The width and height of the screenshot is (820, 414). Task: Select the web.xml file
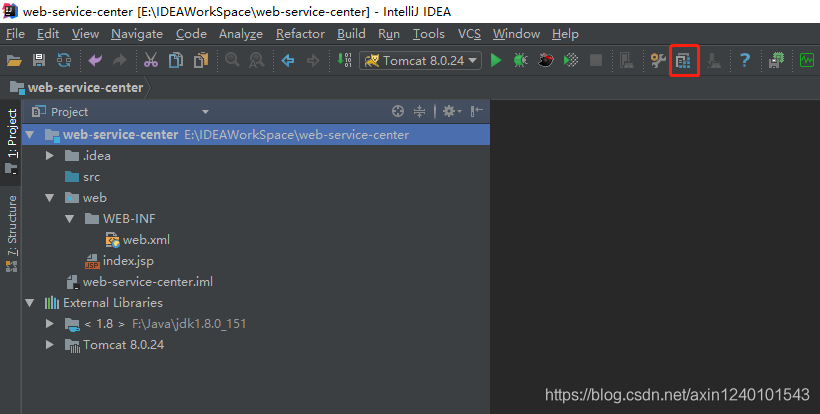coord(138,240)
